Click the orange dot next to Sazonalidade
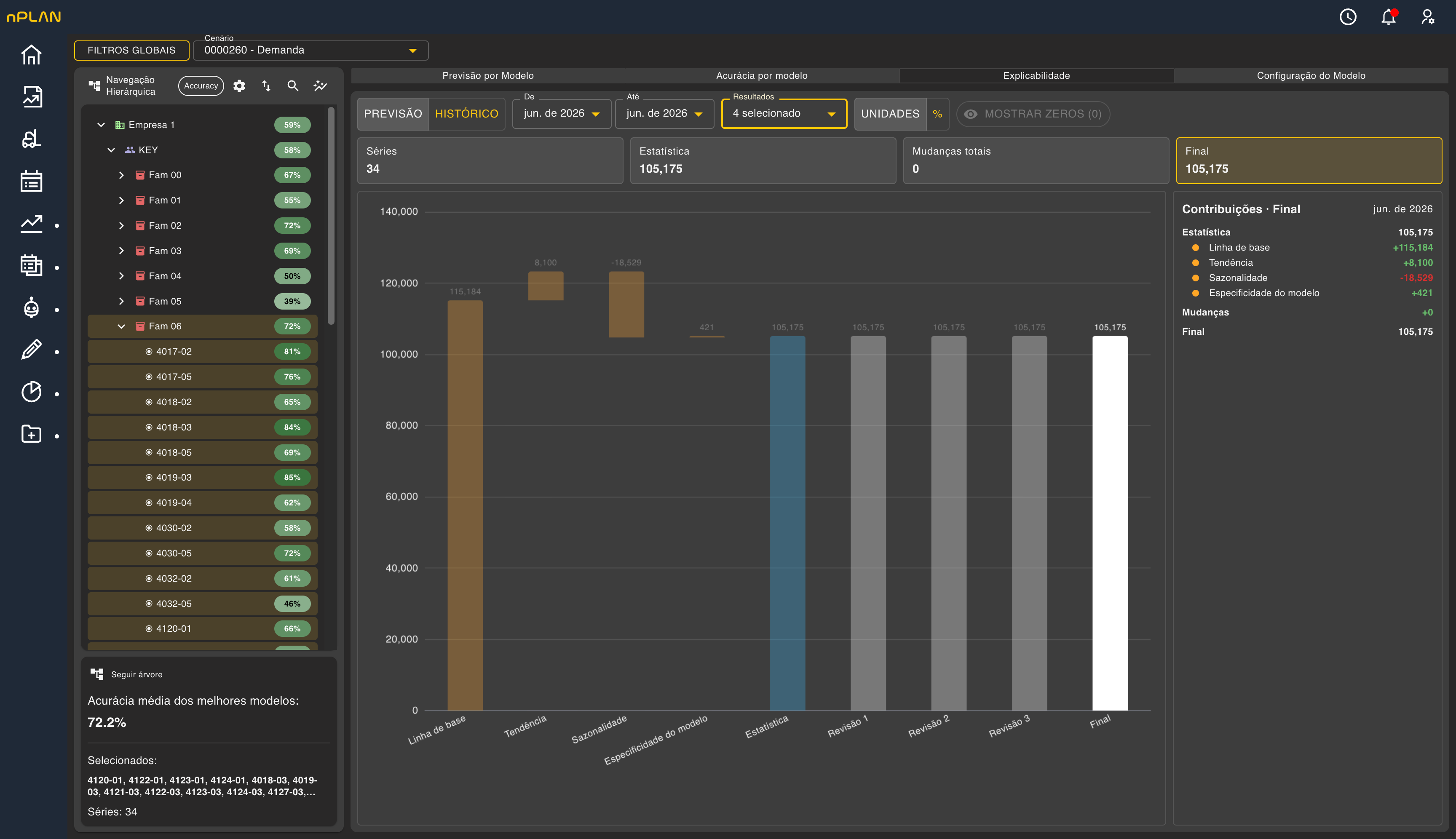 coord(1196,278)
